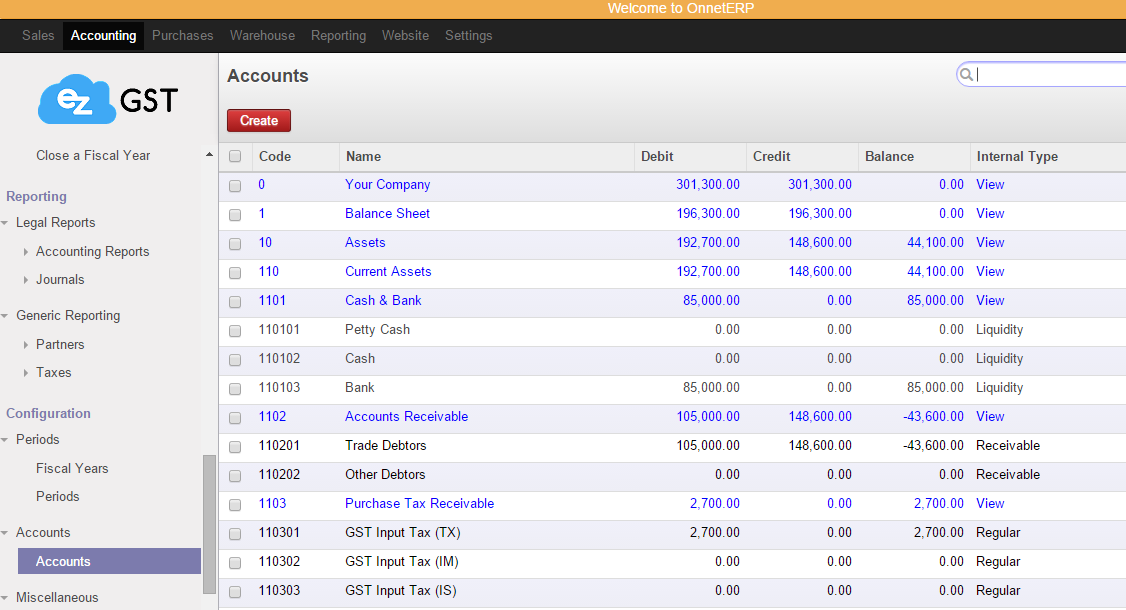This screenshot has height=610, width=1126.
Task: Open the Settings menu
Action: click(468, 35)
